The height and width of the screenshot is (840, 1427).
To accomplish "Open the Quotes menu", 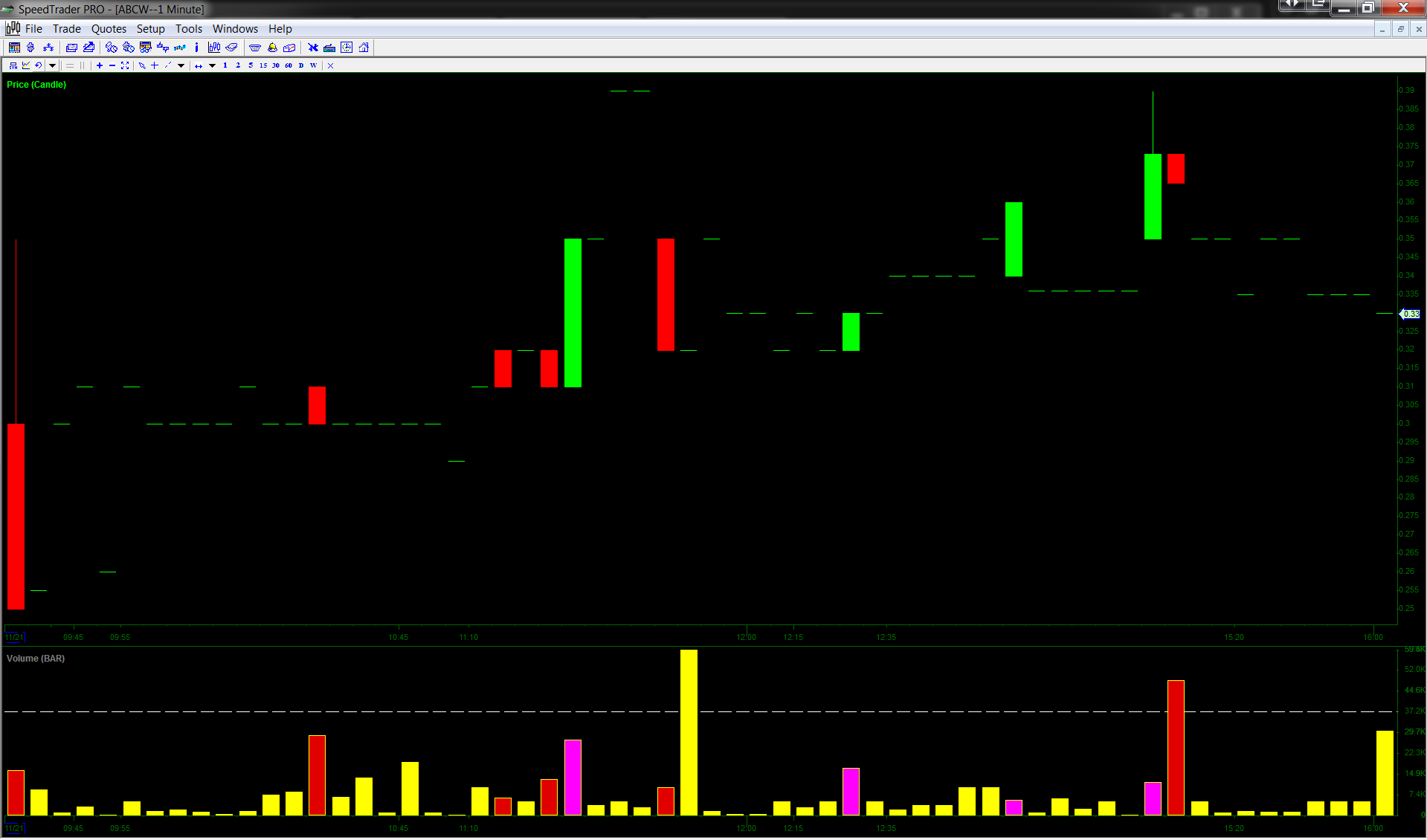I will point(109,29).
